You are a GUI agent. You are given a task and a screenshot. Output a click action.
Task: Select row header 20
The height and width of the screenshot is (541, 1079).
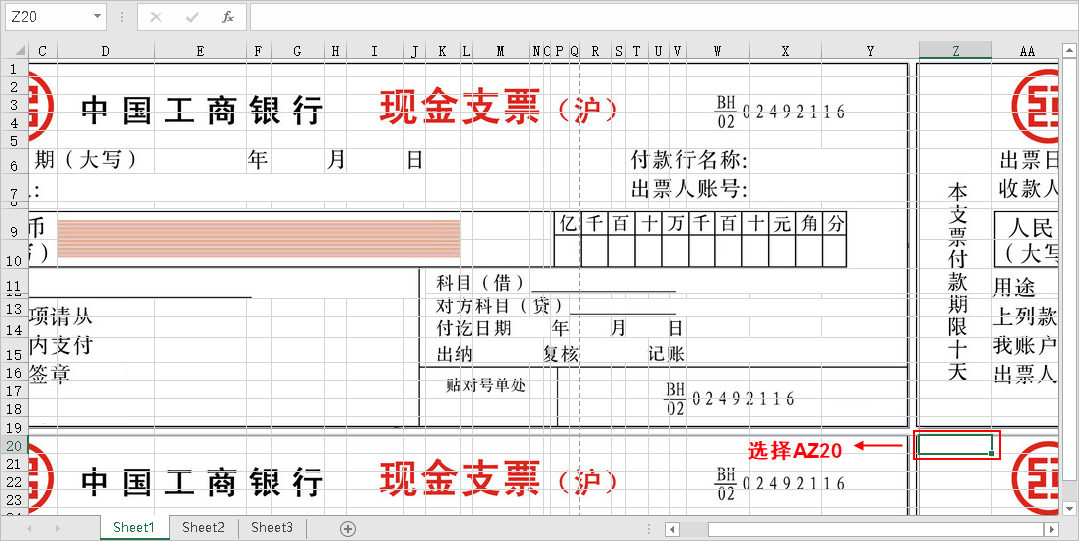(14, 446)
